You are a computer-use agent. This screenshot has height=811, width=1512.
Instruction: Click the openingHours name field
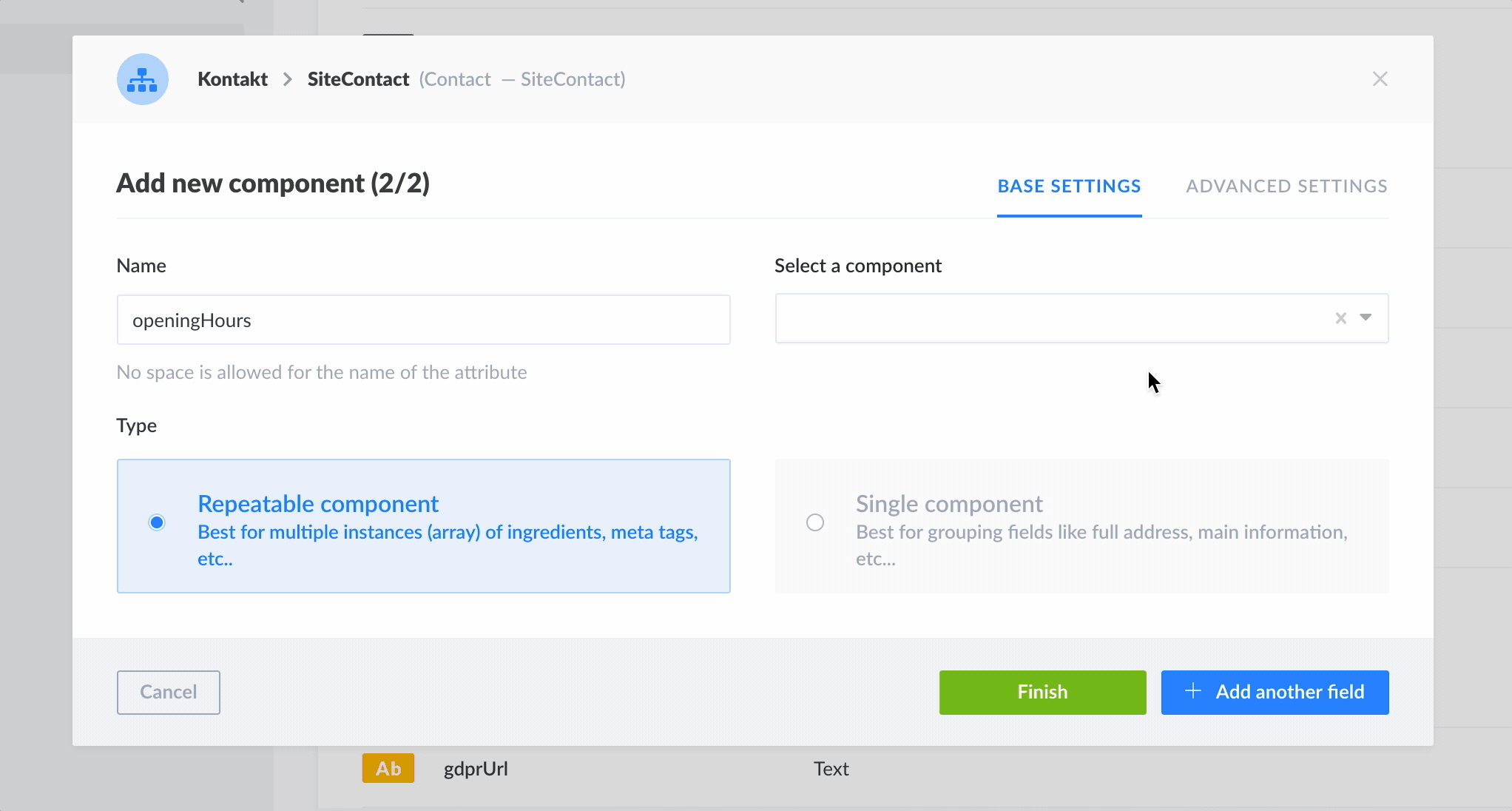[423, 320]
